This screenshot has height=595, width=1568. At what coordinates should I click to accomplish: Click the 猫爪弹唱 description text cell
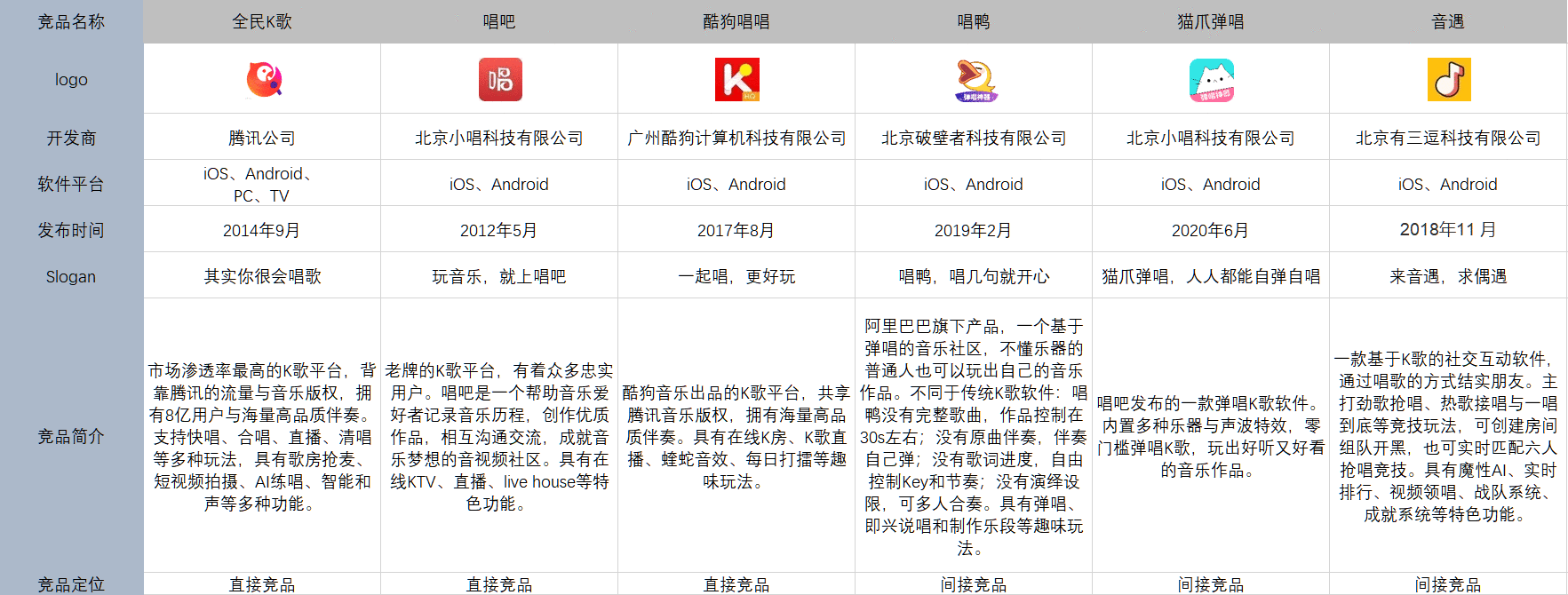click(x=1211, y=436)
